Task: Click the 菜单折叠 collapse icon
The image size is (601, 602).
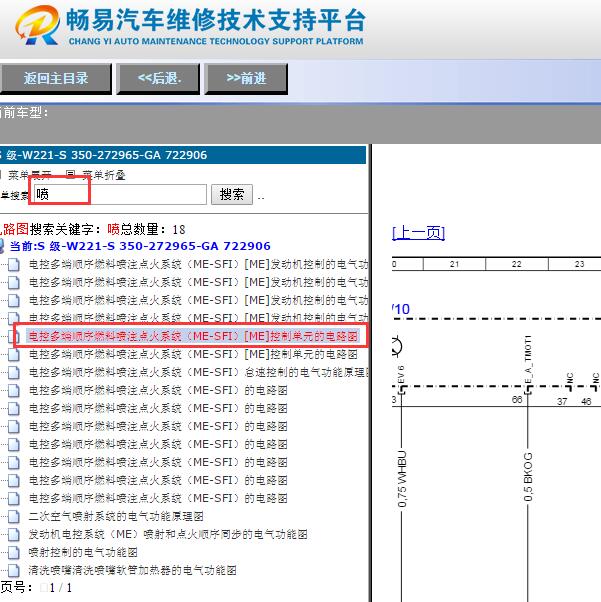Action: click(70, 175)
